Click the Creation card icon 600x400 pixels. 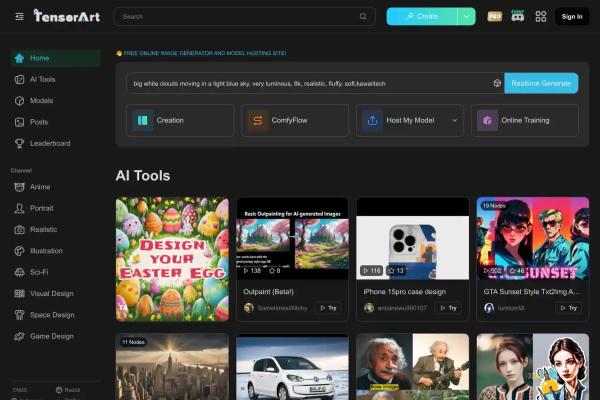pyautogui.click(x=142, y=120)
